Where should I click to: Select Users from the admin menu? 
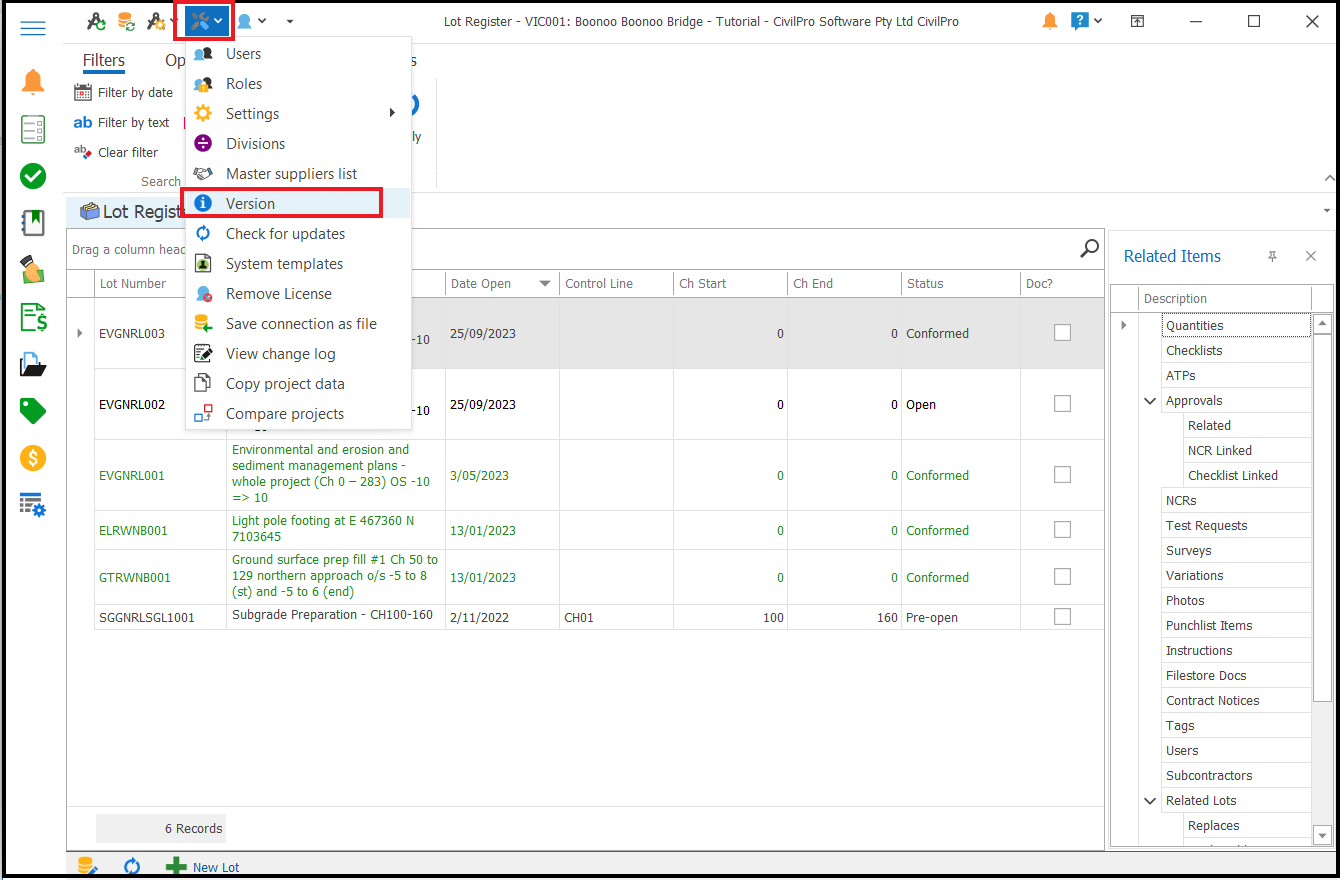pos(297,54)
